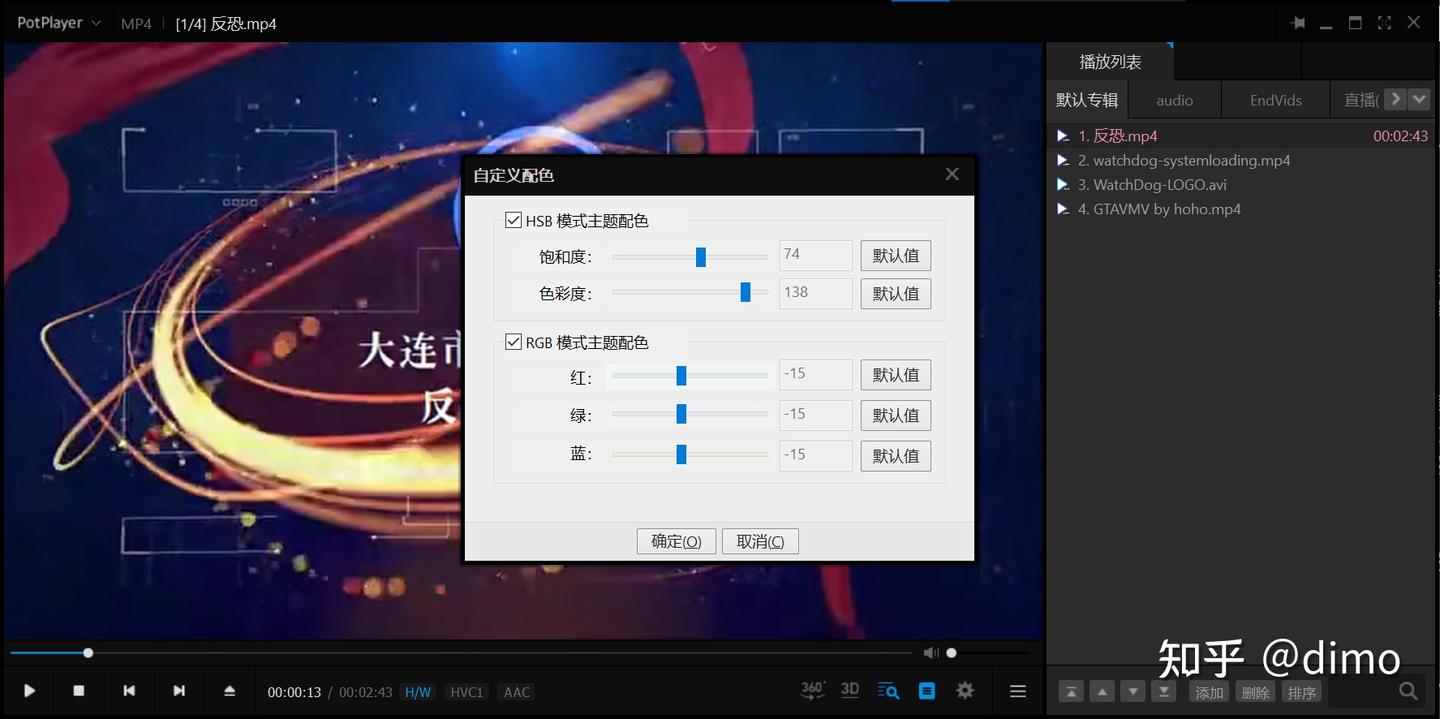Open PotPlayer settings gear icon

pyautogui.click(x=964, y=690)
